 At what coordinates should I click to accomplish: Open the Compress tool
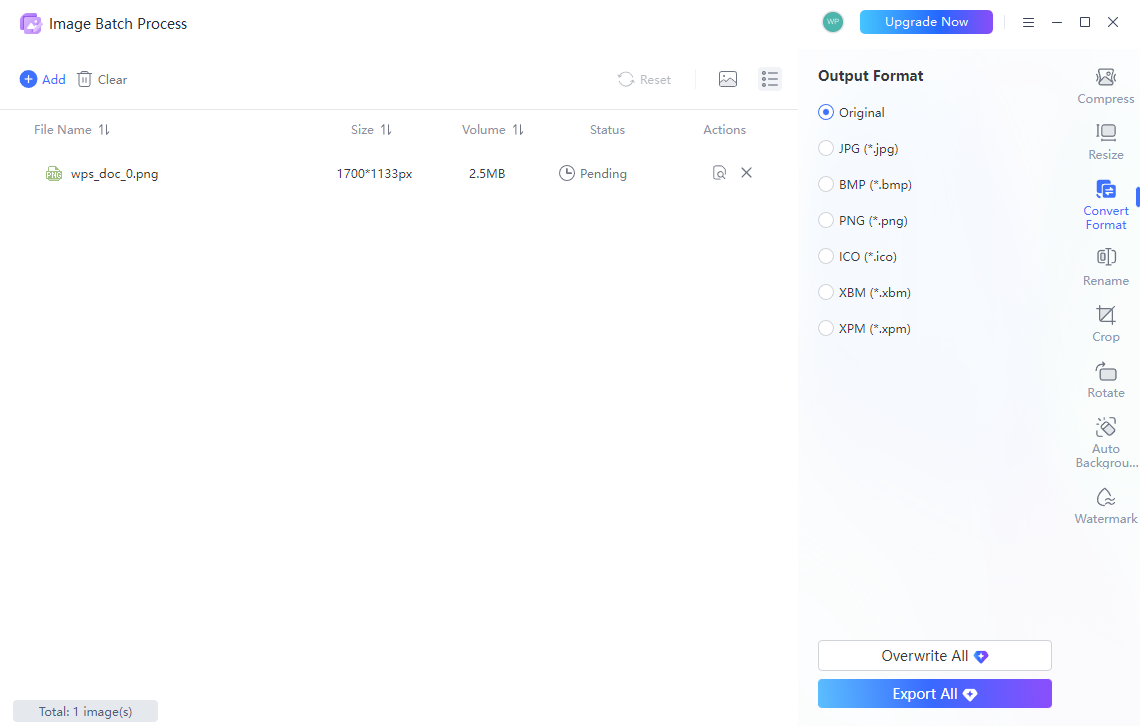[x=1105, y=86]
